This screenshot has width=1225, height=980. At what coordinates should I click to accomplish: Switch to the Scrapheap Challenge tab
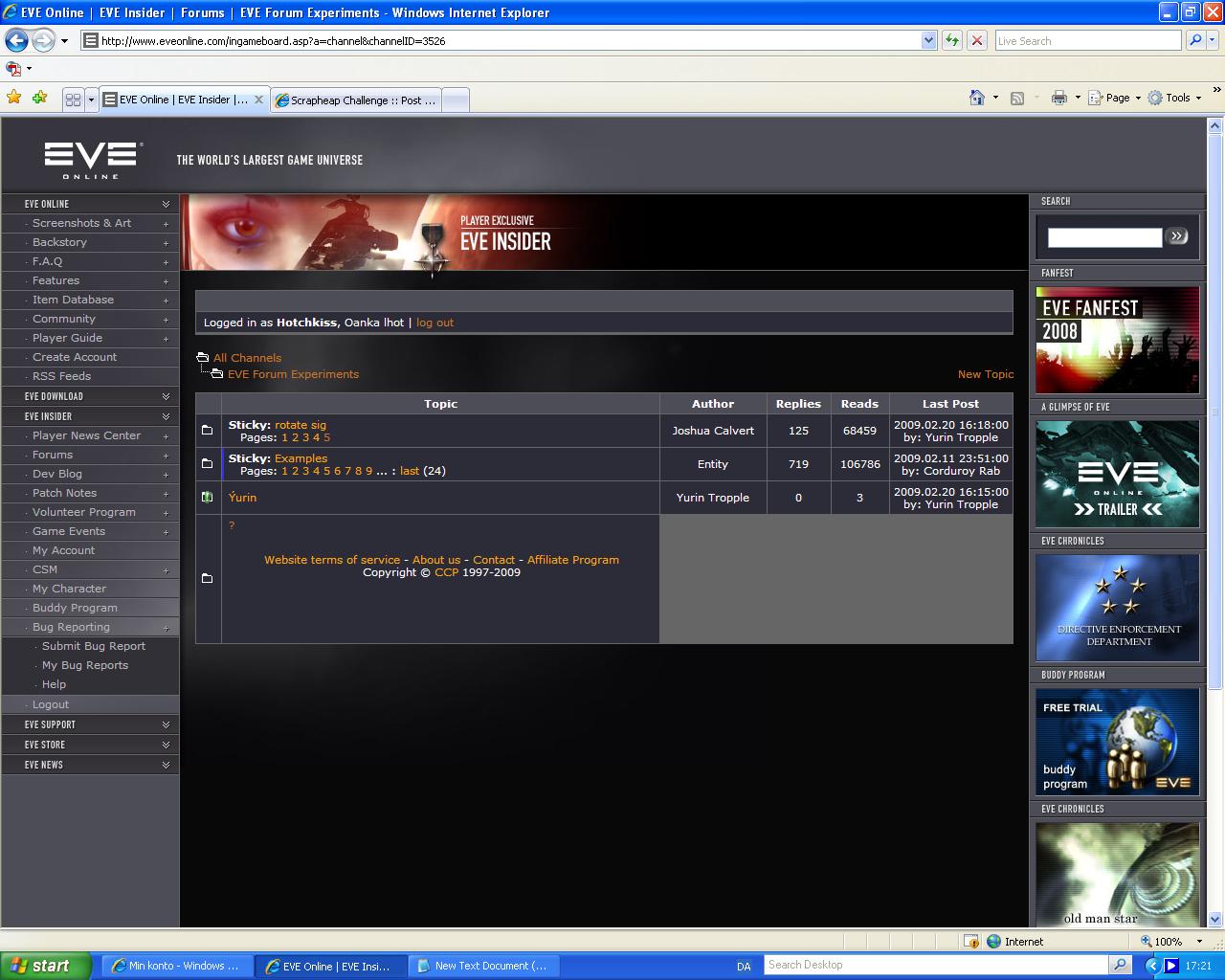tap(356, 100)
